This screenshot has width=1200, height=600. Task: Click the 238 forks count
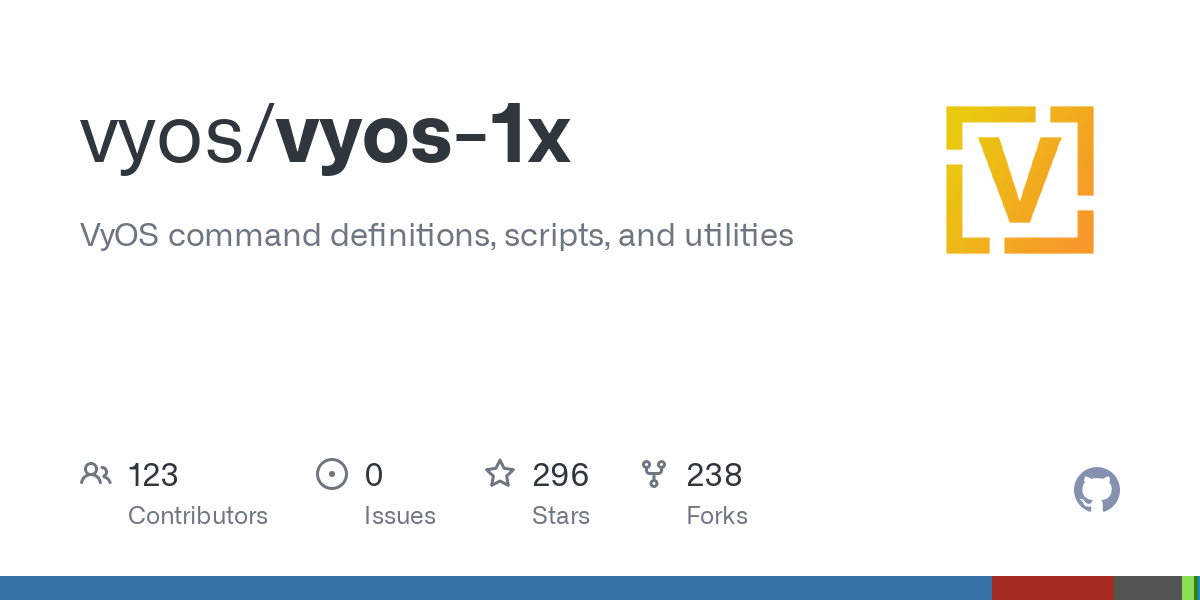[714, 475]
